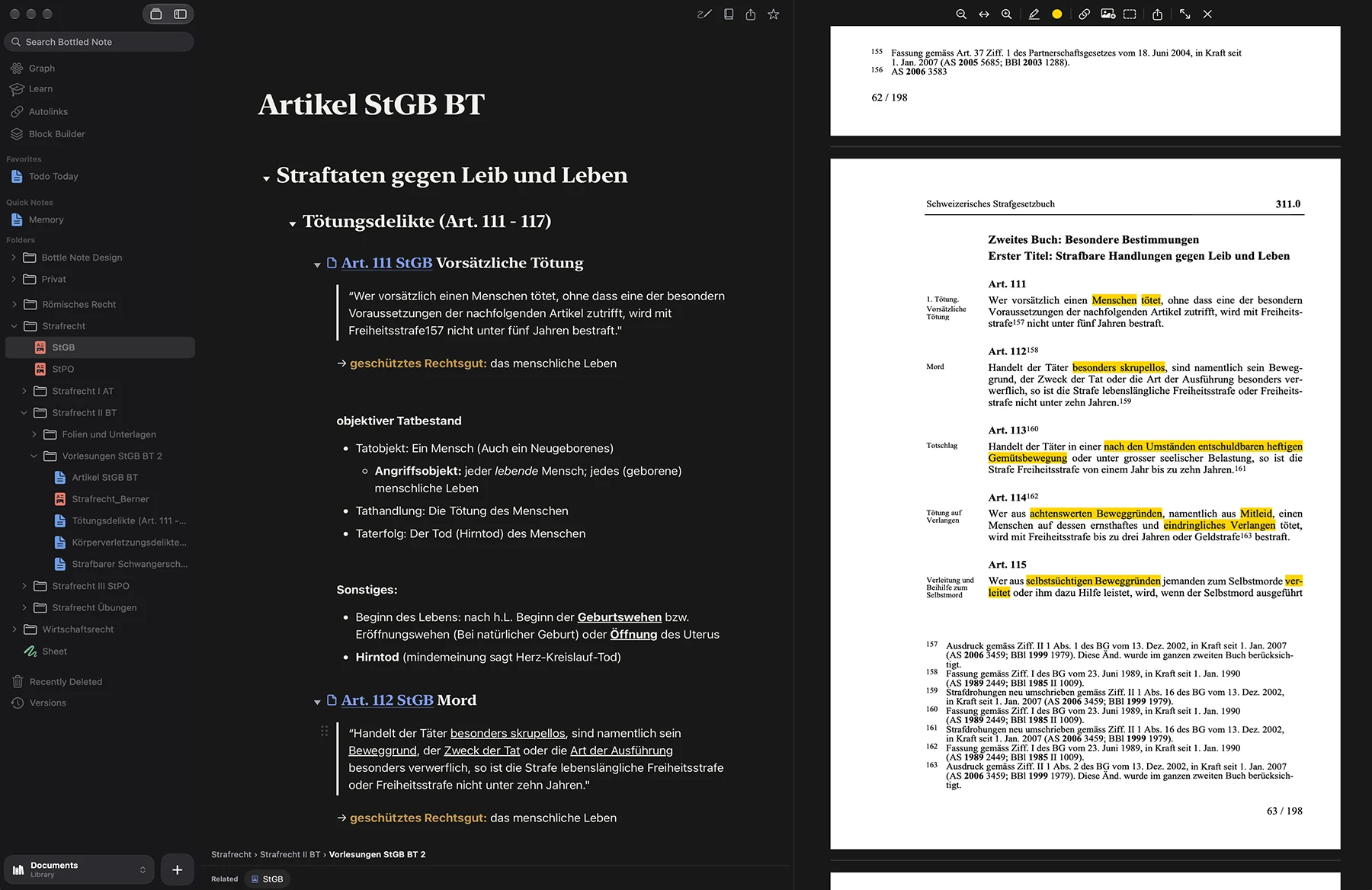
Task: Zoom out of the PDF viewer
Action: click(961, 14)
